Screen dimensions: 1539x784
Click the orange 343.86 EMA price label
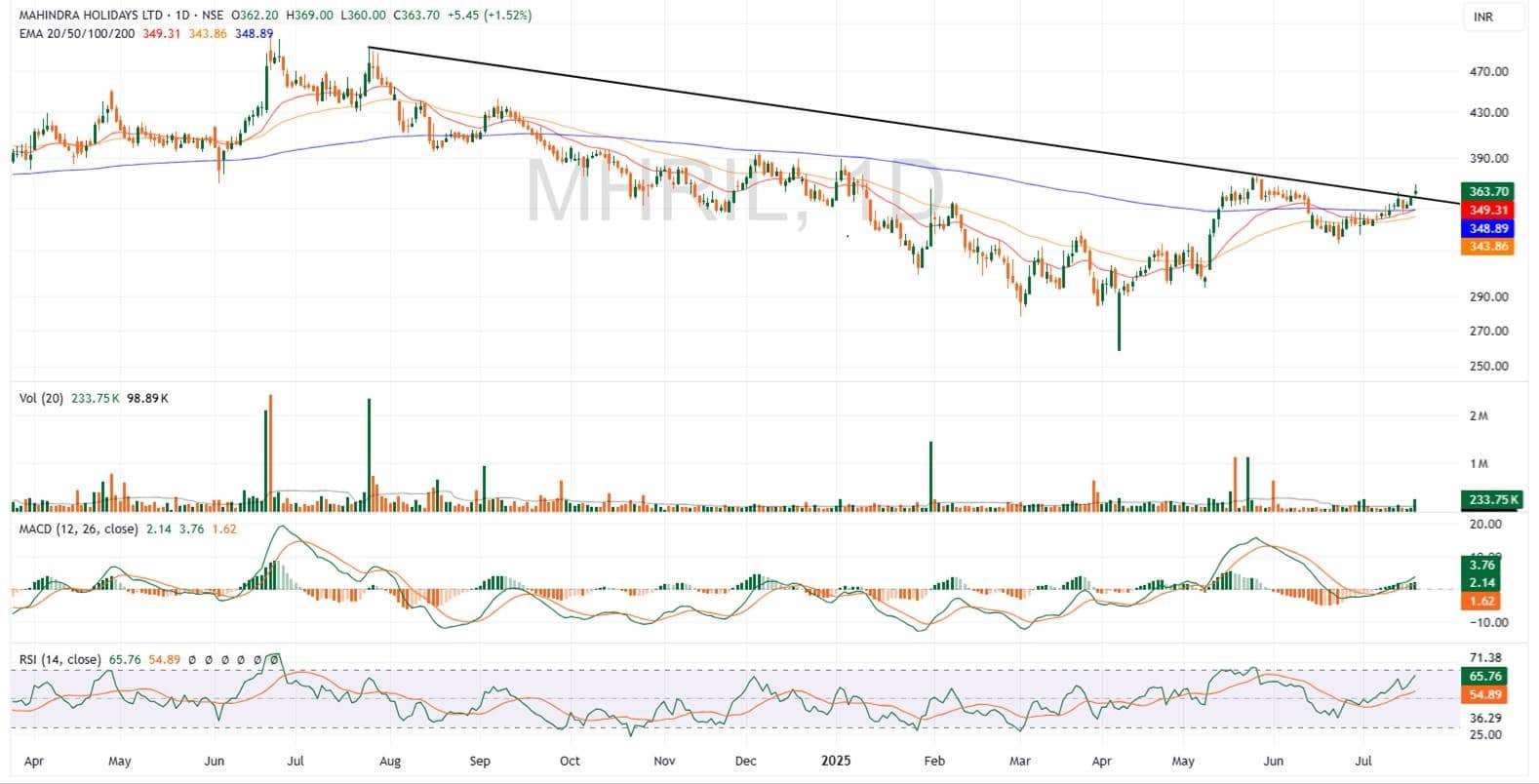click(x=1487, y=248)
